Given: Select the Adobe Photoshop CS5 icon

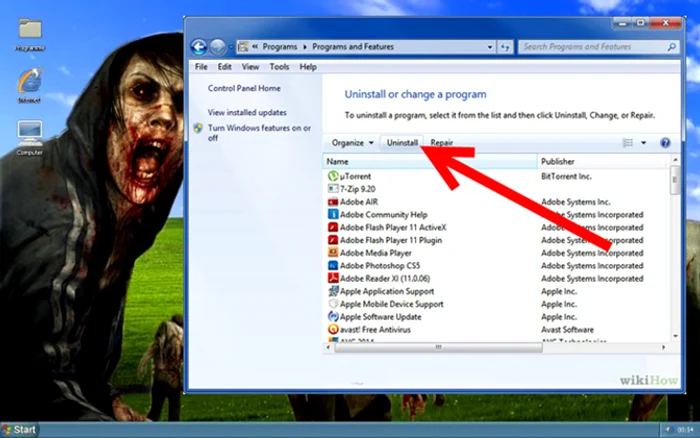Looking at the screenshot, I should tap(333, 265).
